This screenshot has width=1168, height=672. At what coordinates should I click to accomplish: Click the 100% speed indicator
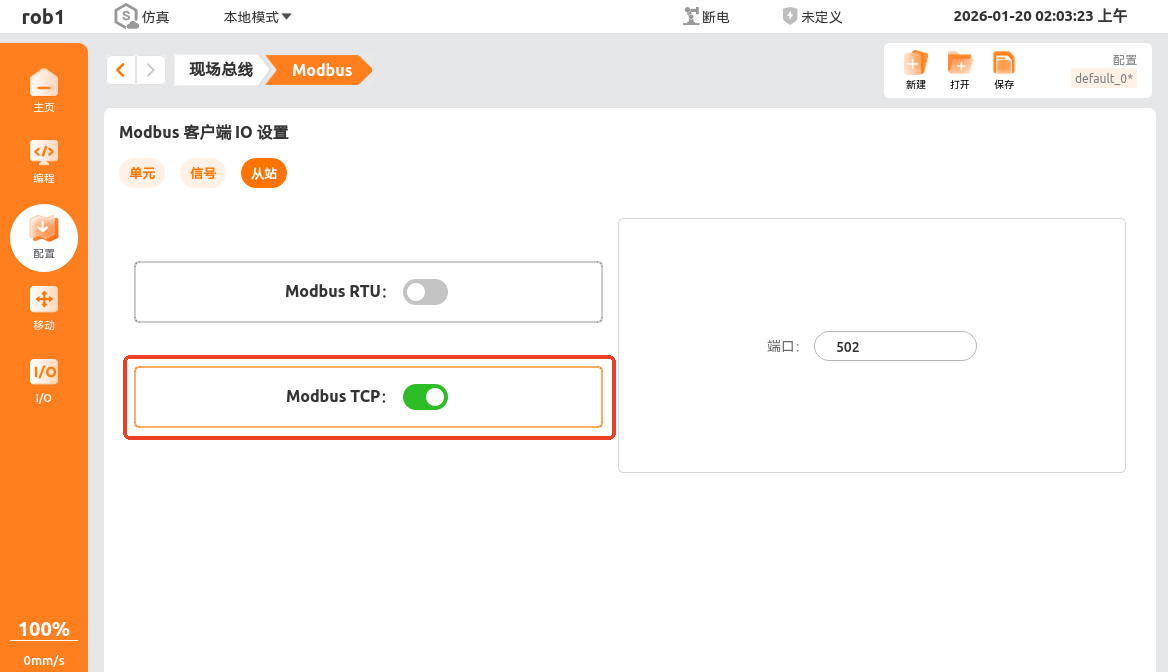click(44, 629)
